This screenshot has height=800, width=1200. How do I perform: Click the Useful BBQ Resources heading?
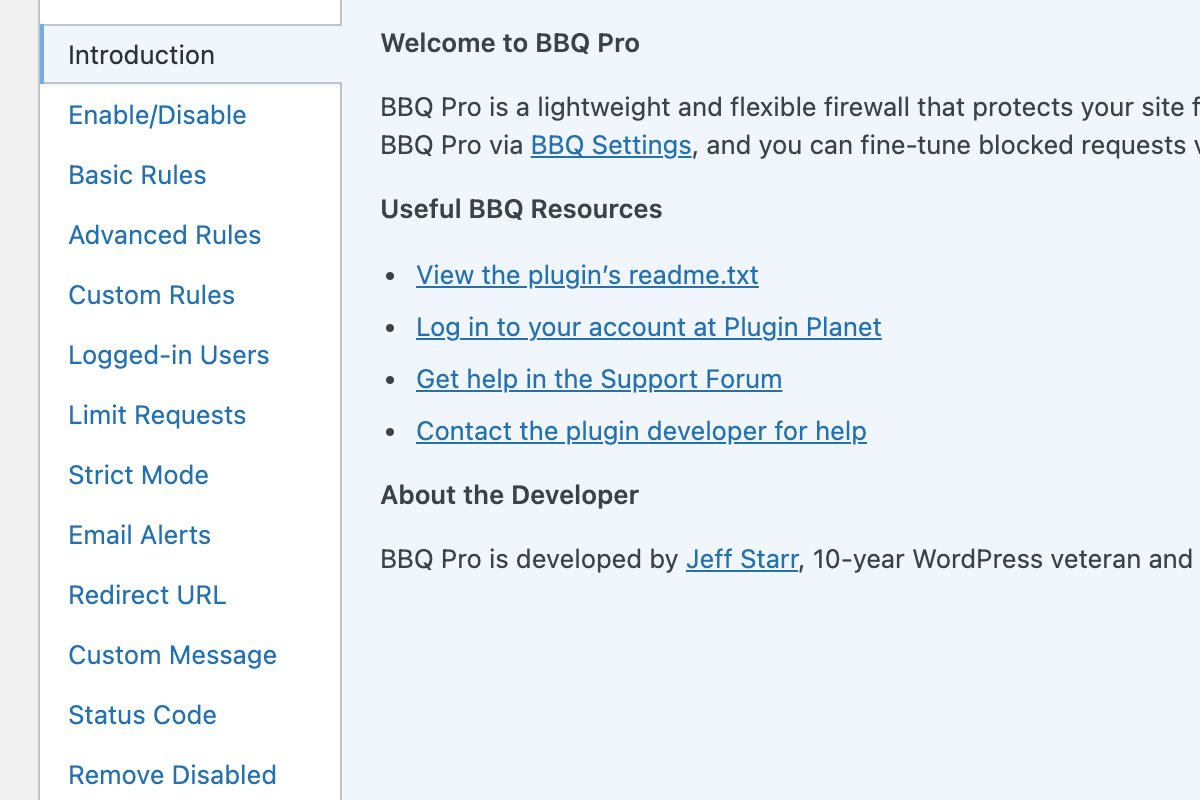521,209
